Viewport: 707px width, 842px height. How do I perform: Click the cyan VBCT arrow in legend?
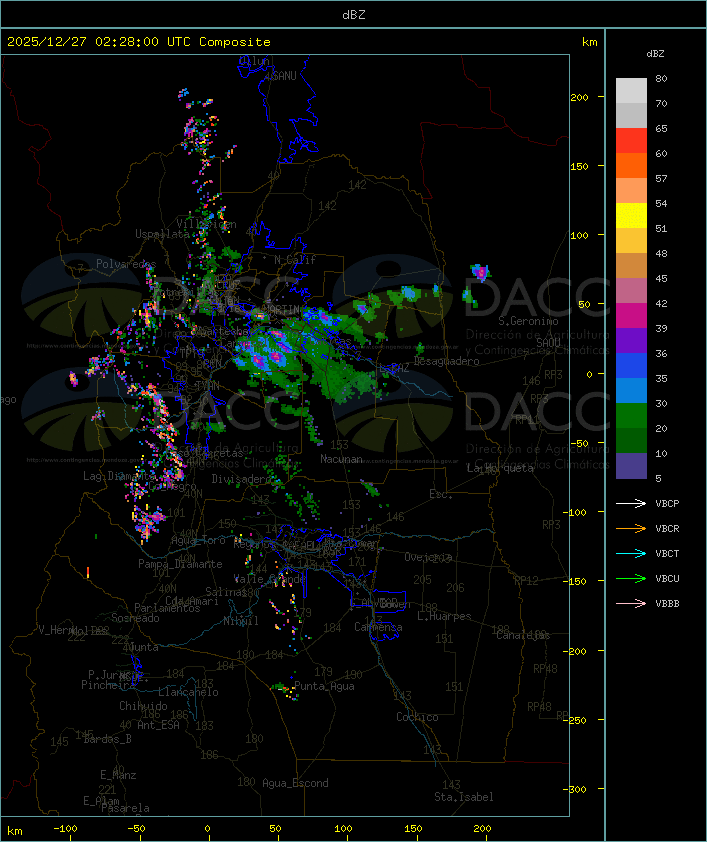(x=631, y=553)
